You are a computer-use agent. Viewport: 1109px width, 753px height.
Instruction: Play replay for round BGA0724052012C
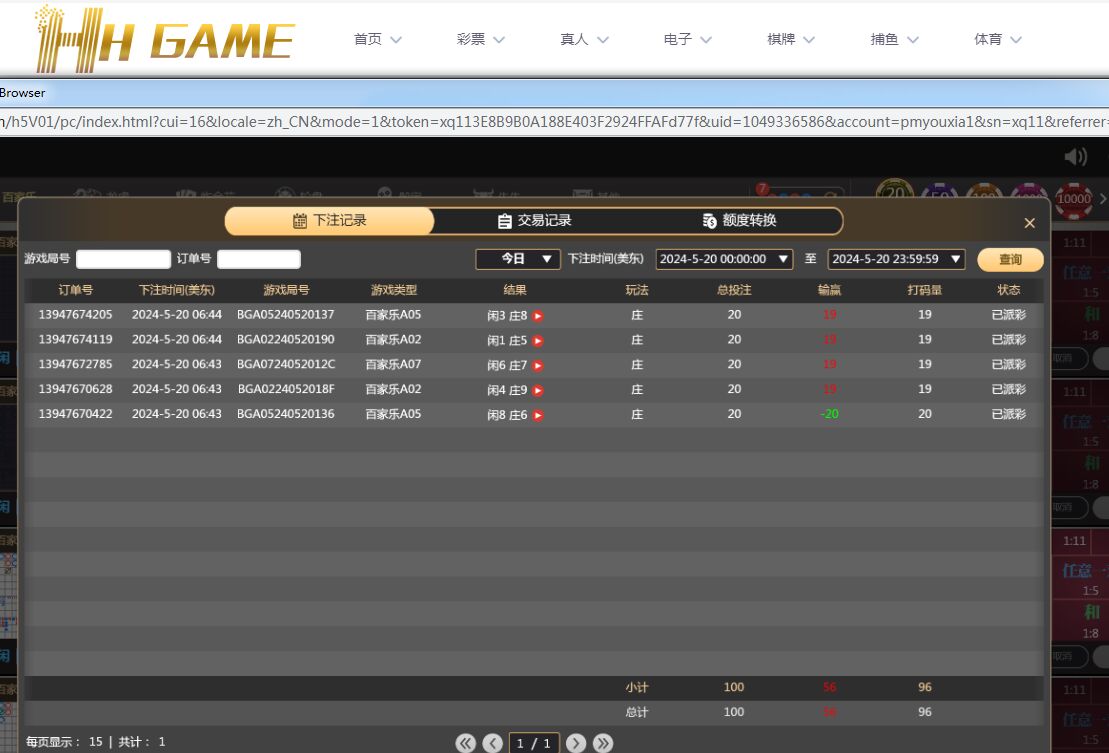pyautogui.click(x=538, y=366)
